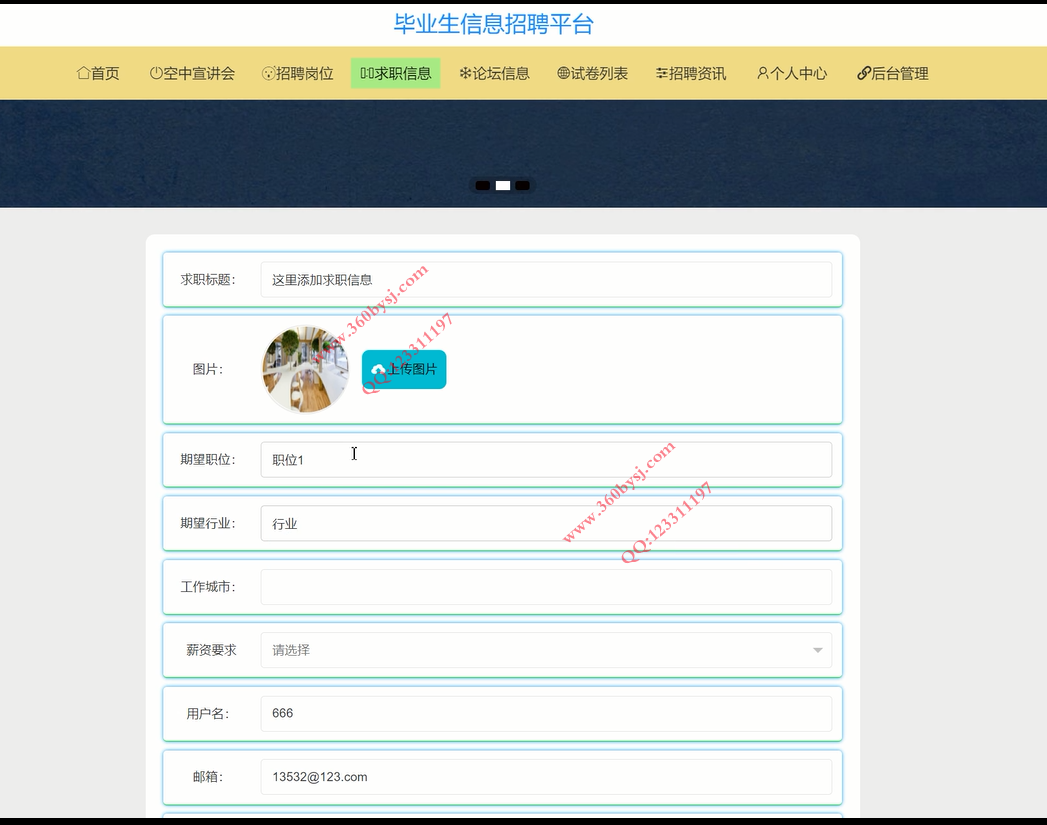Image resolution: width=1047 pixels, height=825 pixels.
Task: Open the 后台管理 link
Action: point(893,73)
